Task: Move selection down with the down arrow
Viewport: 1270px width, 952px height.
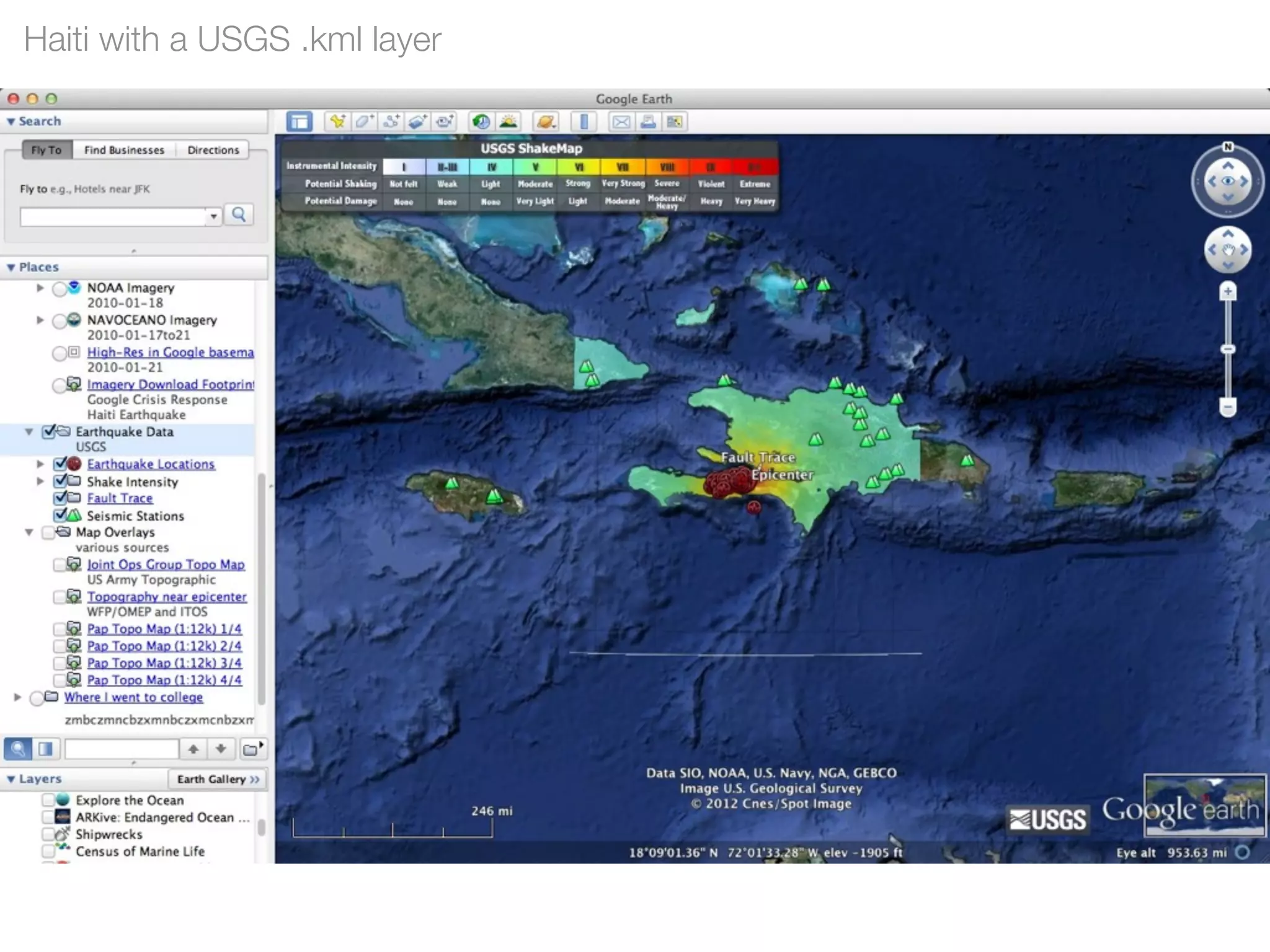Action: (x=221, y=749)
